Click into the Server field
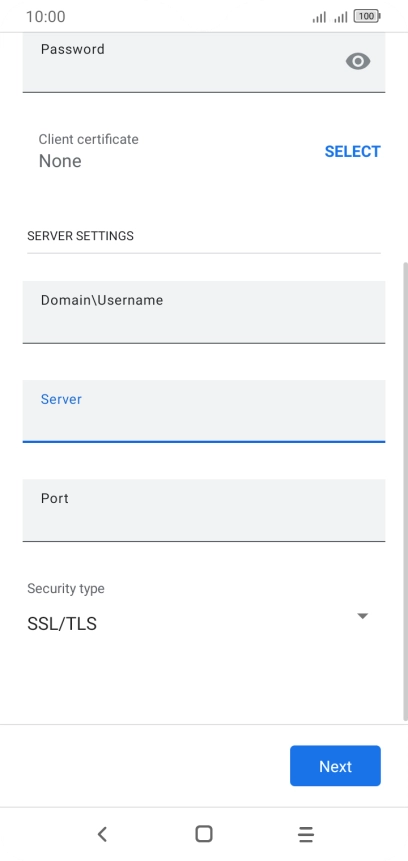 tap(204, 411)
